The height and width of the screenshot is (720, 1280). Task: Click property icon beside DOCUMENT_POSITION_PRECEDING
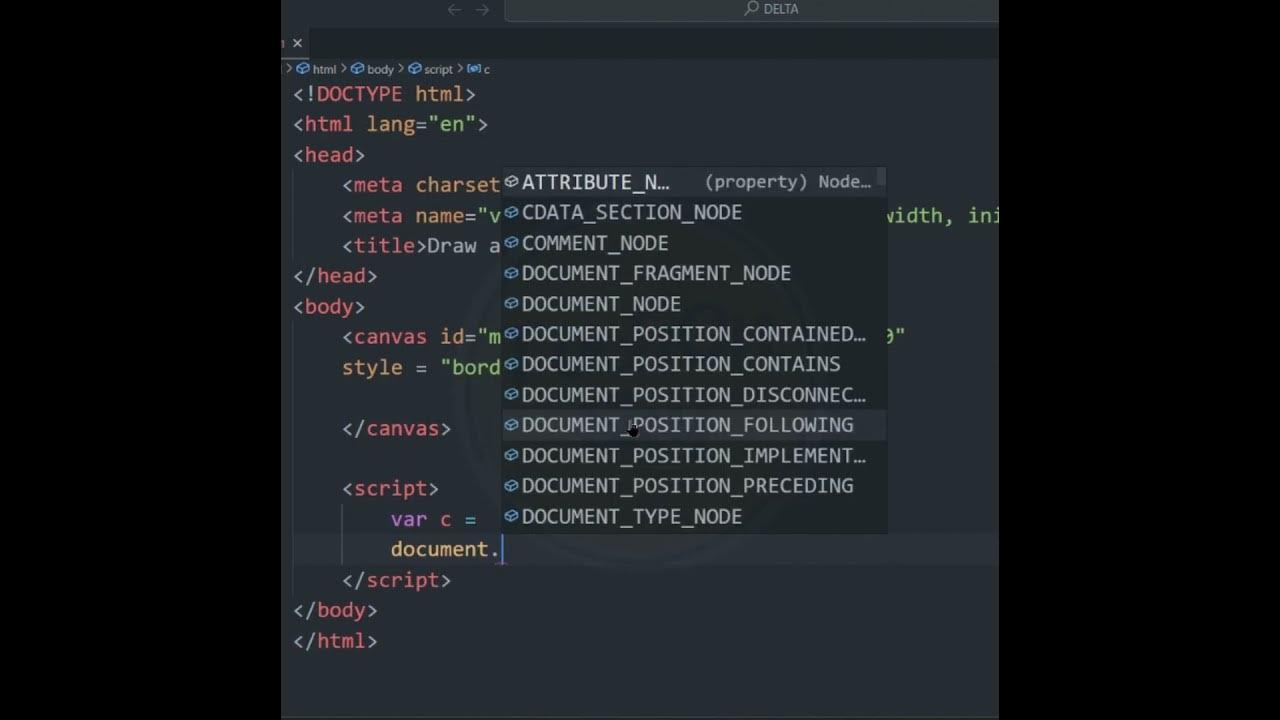point(511,486)
